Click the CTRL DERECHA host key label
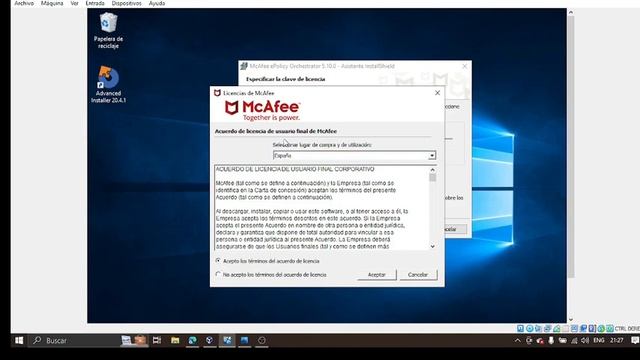This screenshot has height=360, width=640. click(x=627, y=329)
